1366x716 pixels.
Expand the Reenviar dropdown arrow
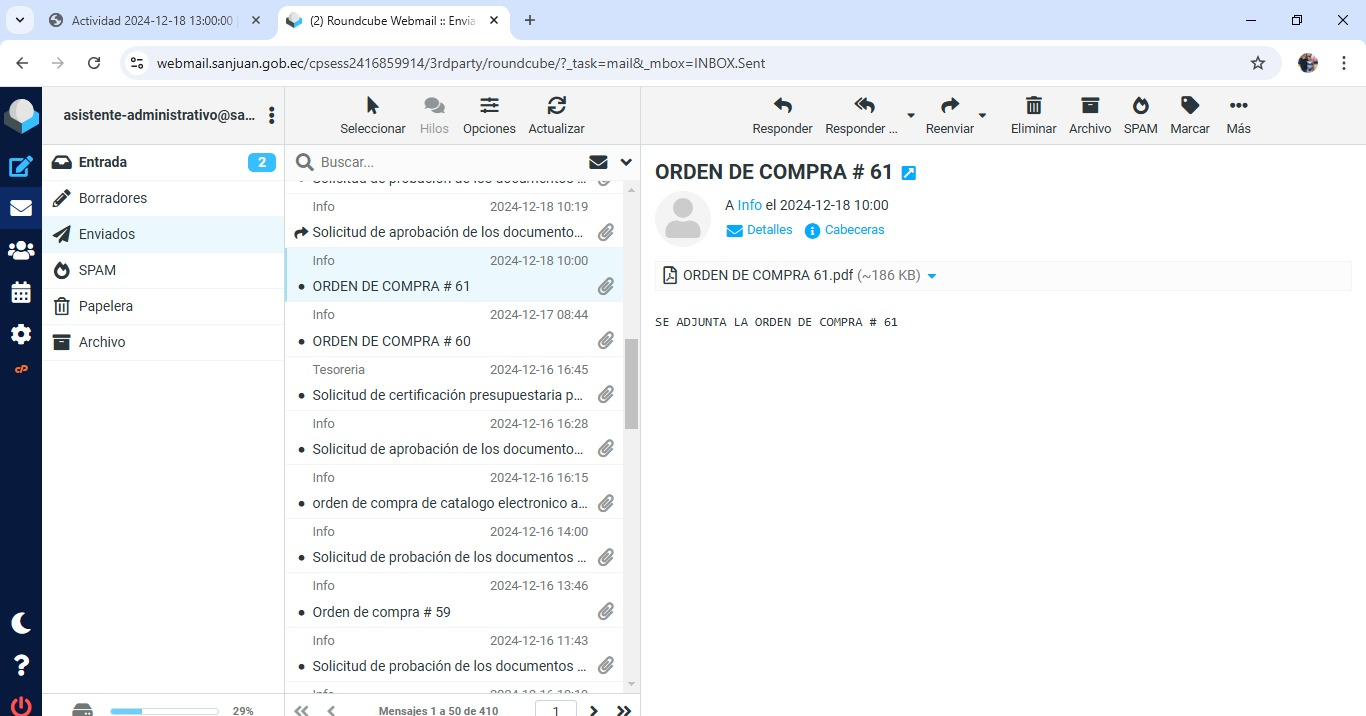[982, 116]
